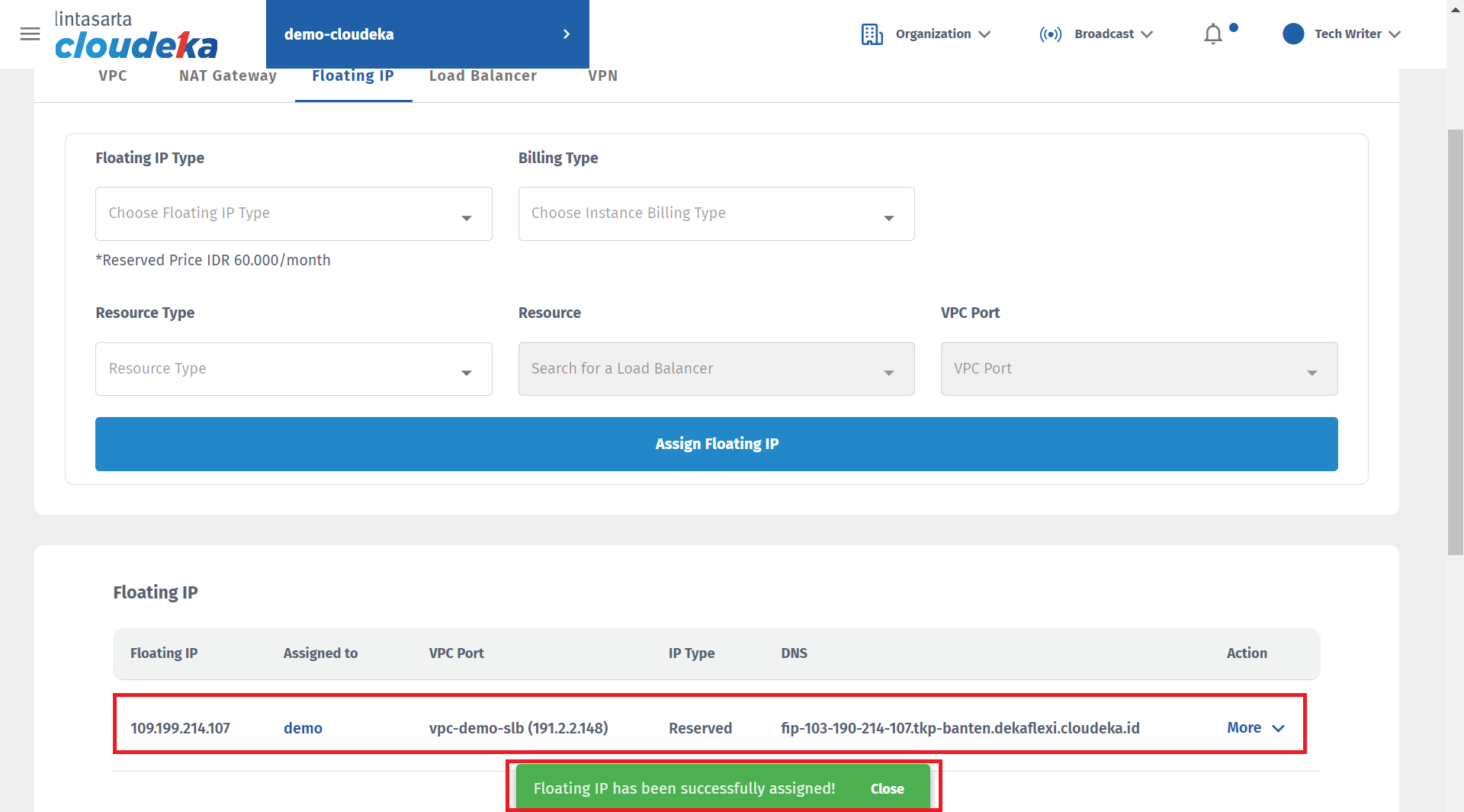Click the Organization building icon

872,34
